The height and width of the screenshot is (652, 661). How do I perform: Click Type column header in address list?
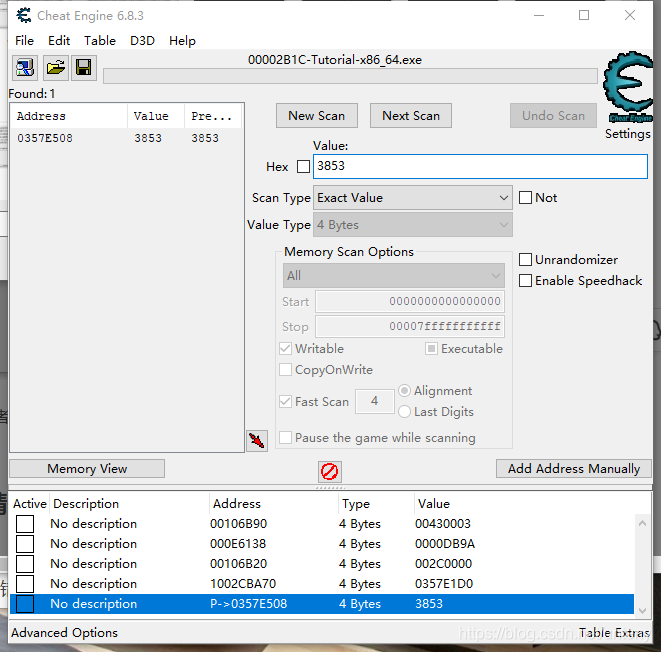click(x=376, y=504)
